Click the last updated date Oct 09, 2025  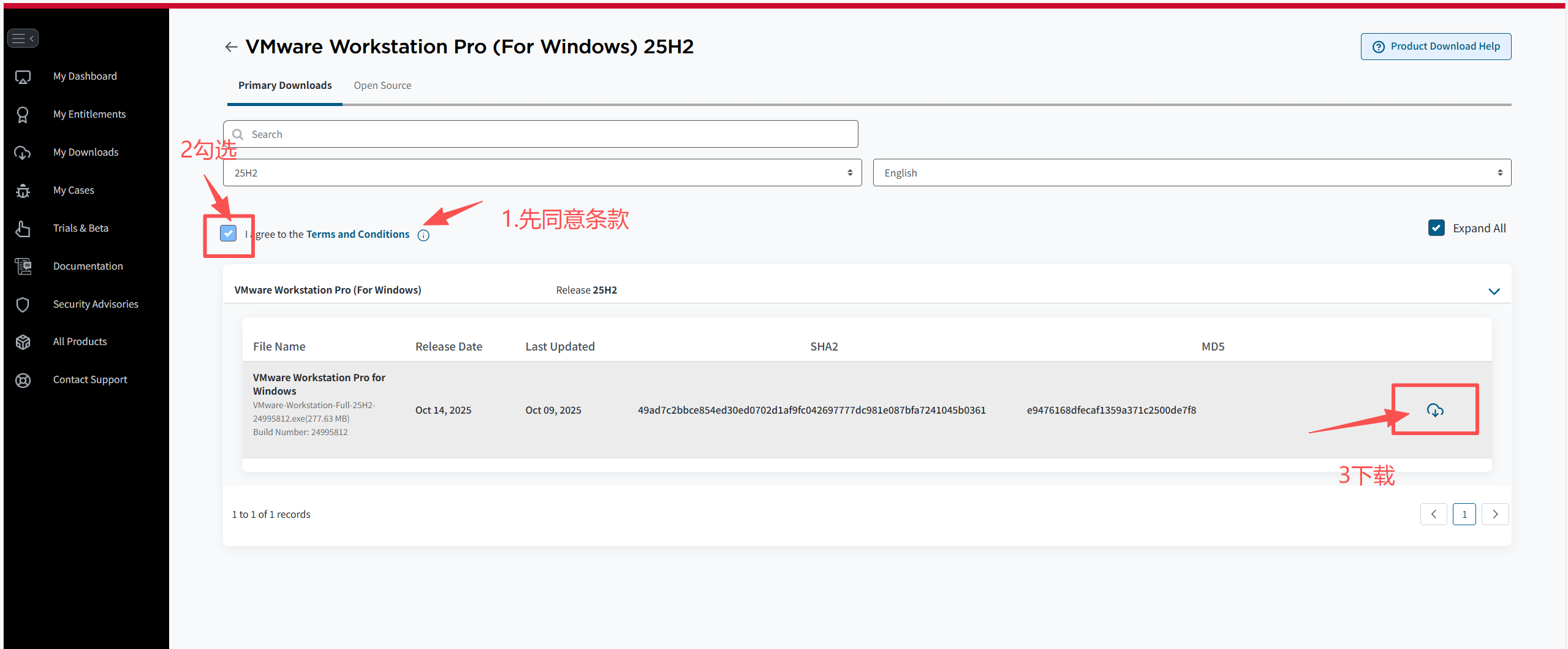click(553, 410)
